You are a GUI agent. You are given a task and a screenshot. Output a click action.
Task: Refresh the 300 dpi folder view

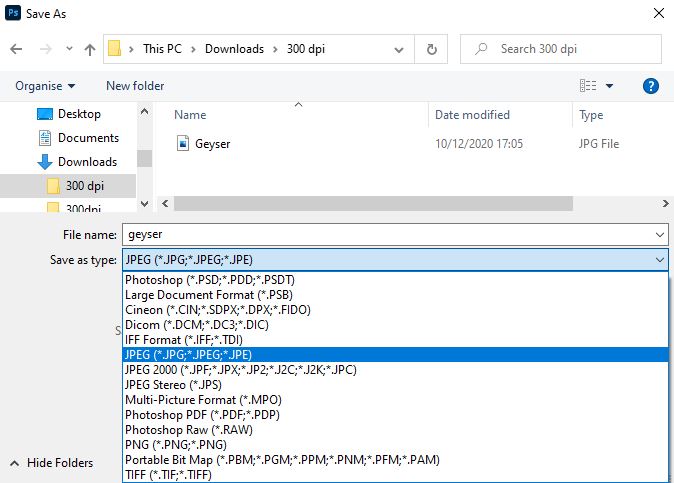tap(431, 49)
